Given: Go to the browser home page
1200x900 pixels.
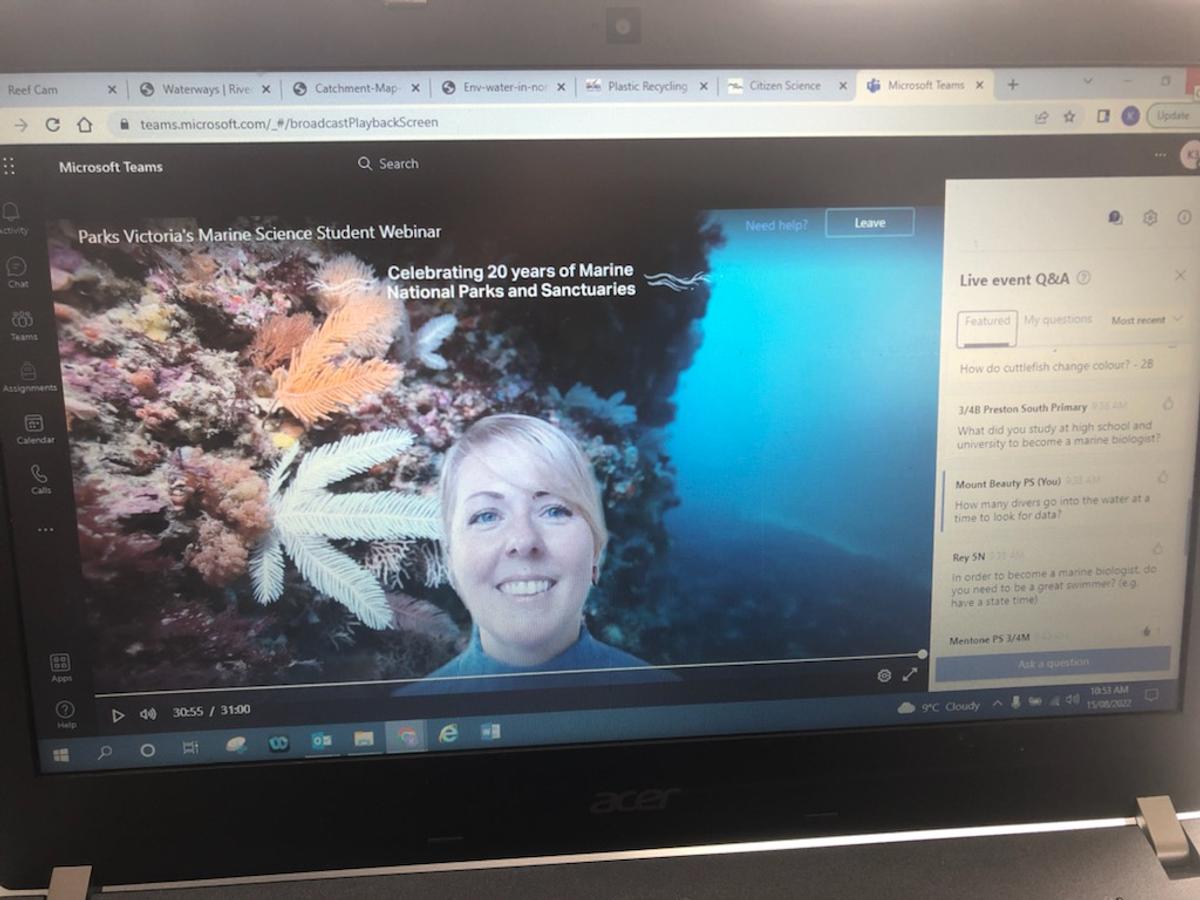Looking at the screenshot, I should 85,124.
